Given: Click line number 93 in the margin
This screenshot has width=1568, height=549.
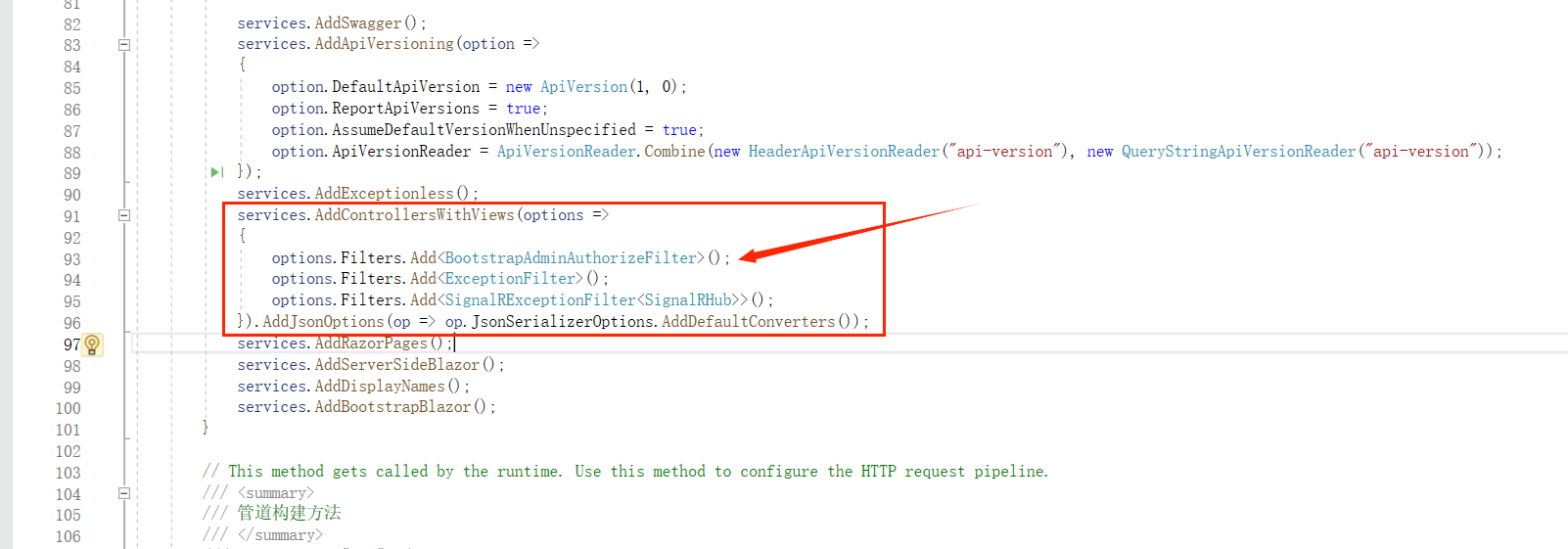Looking at the screenshot, I should (72, 259).
